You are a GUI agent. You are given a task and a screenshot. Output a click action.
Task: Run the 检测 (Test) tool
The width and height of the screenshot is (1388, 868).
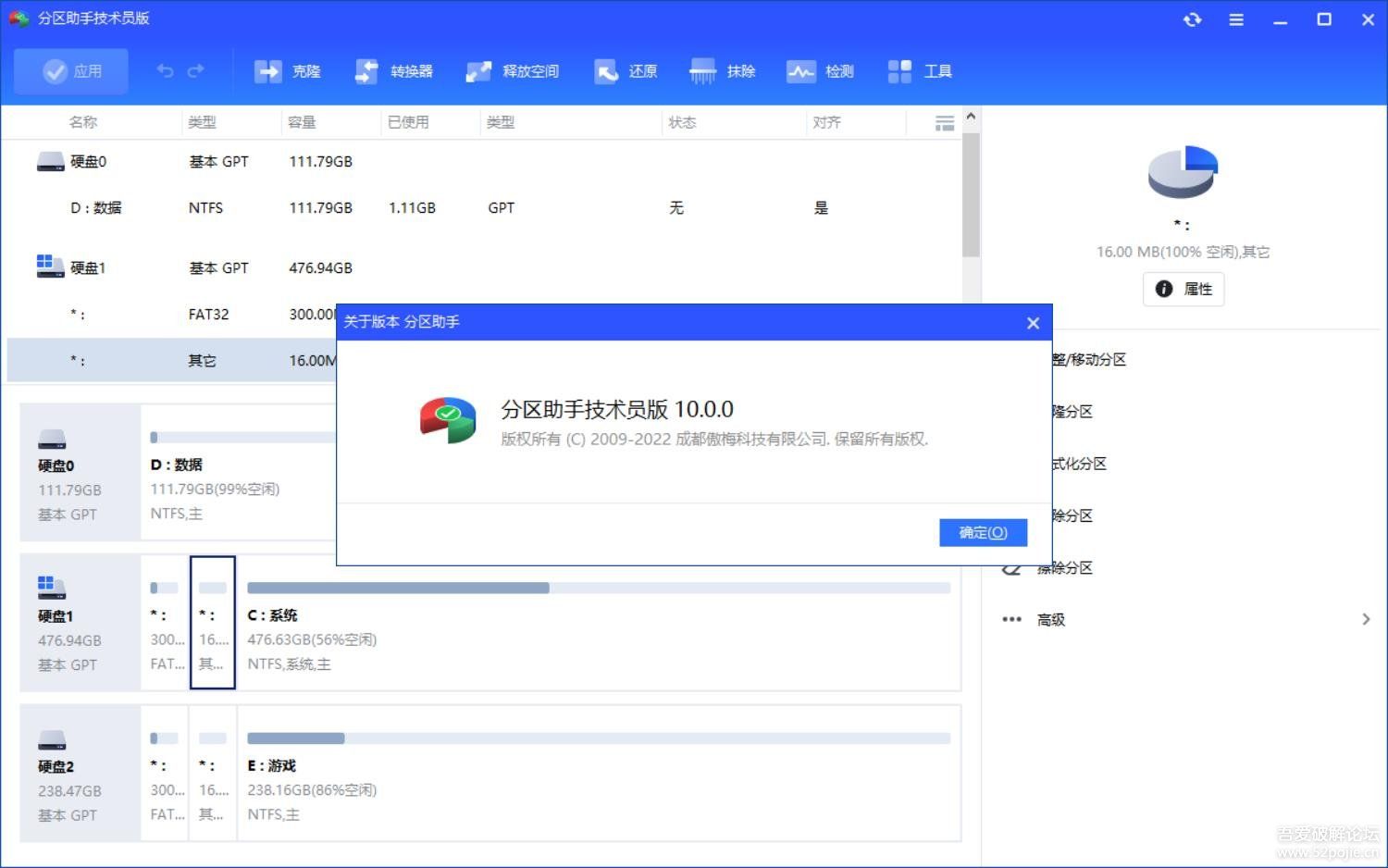(x=821, y=71)
